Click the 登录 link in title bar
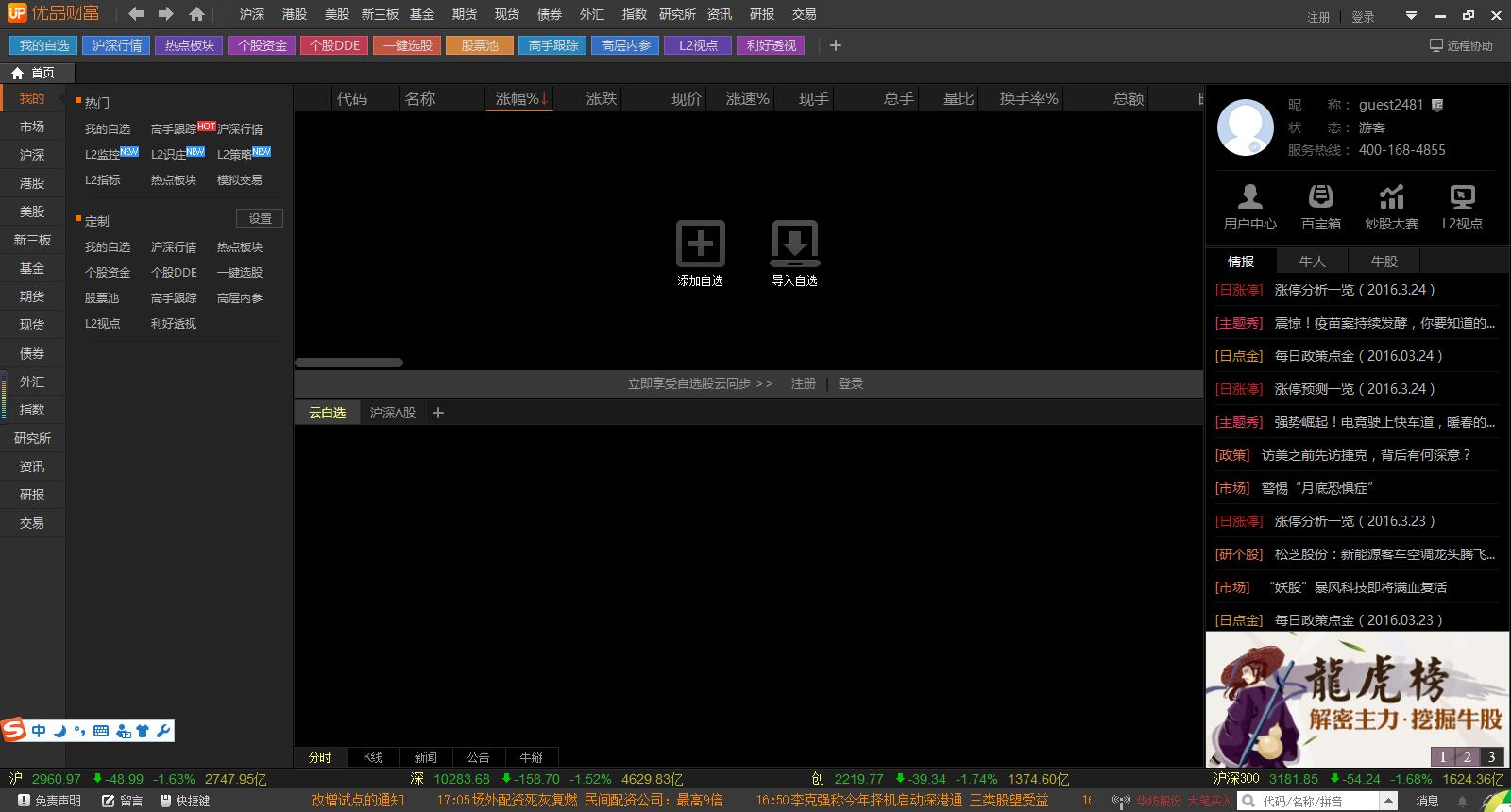 click(x=1363, y=17)
